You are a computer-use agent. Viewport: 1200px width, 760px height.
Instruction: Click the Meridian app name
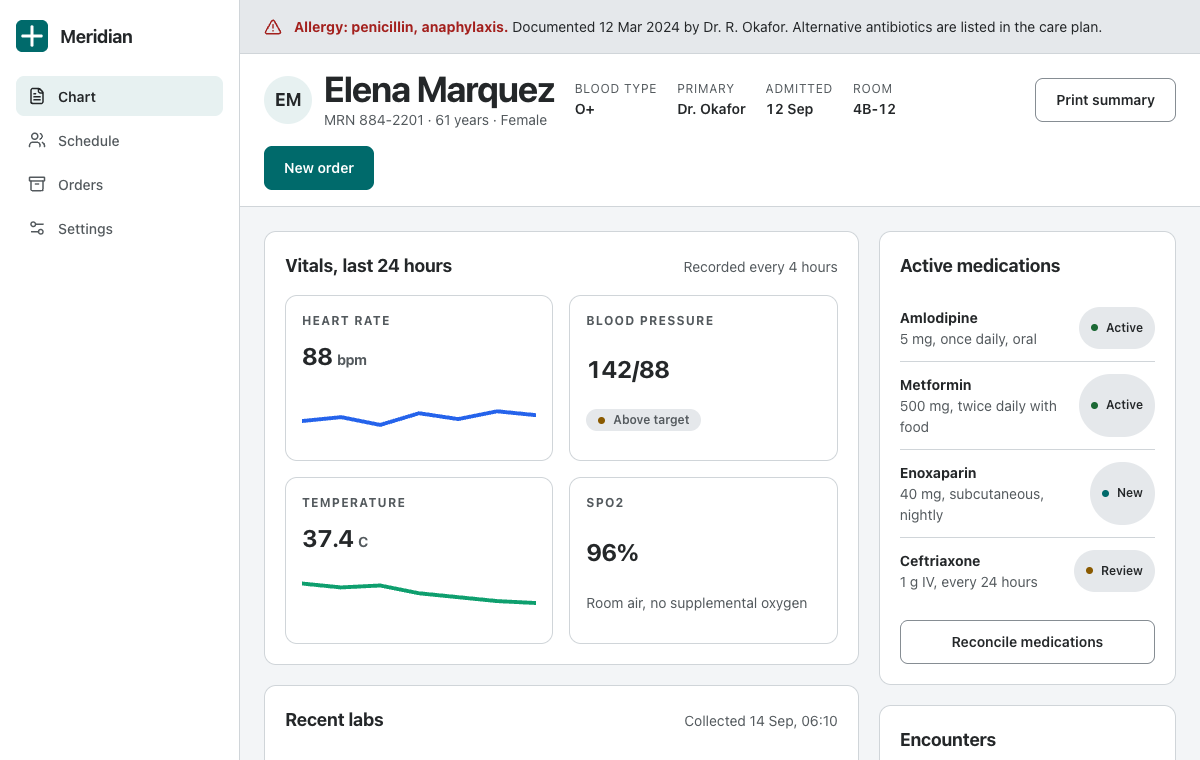96,37
